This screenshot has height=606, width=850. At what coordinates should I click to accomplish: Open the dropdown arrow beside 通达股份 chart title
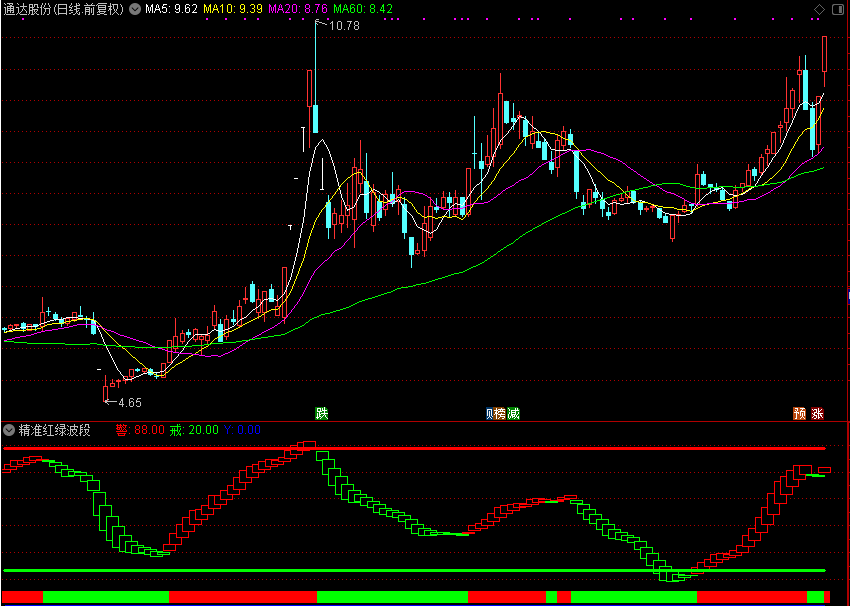[x=135, y=9]
